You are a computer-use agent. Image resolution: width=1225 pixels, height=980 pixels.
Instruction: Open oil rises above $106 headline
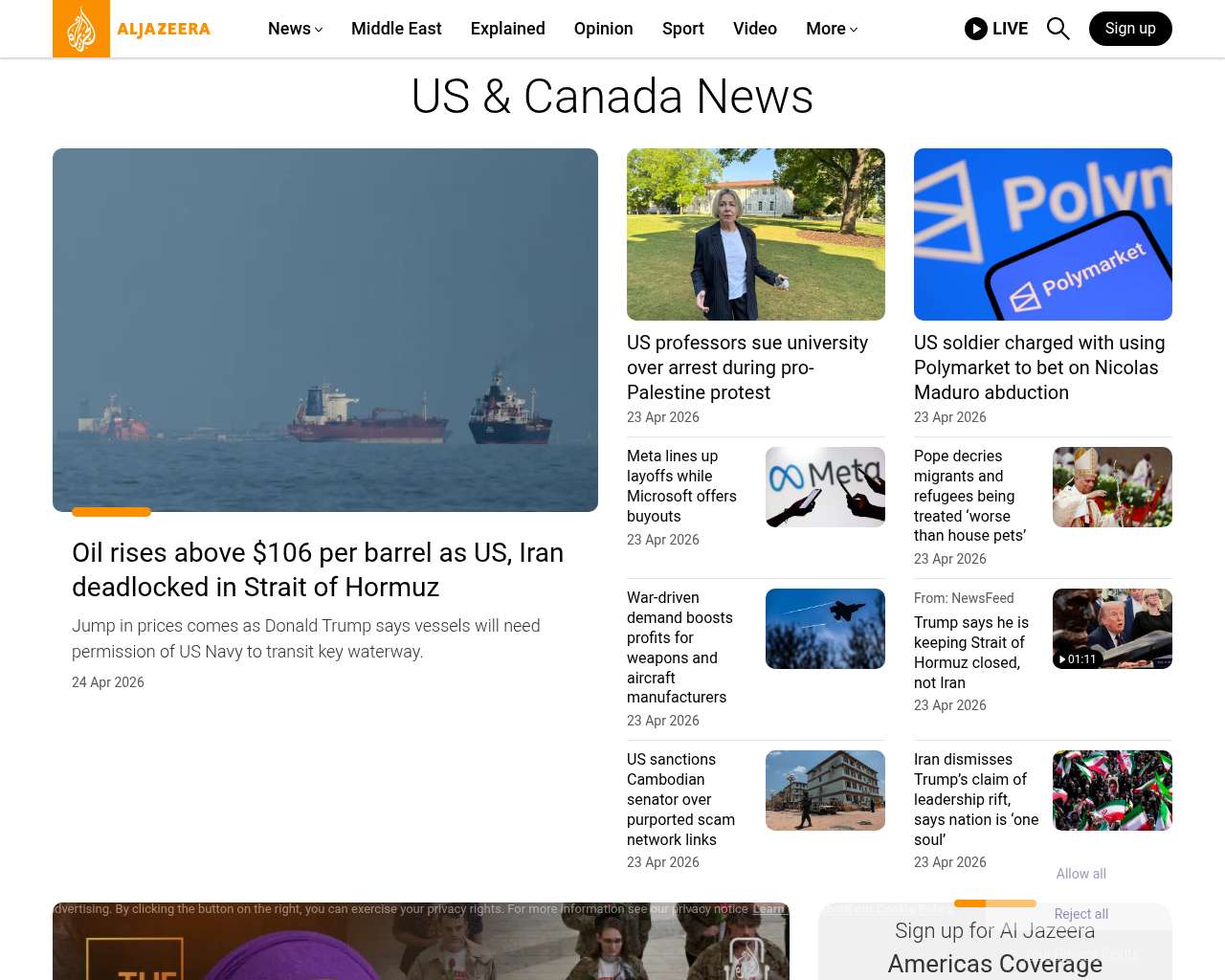tap(318, 569)
